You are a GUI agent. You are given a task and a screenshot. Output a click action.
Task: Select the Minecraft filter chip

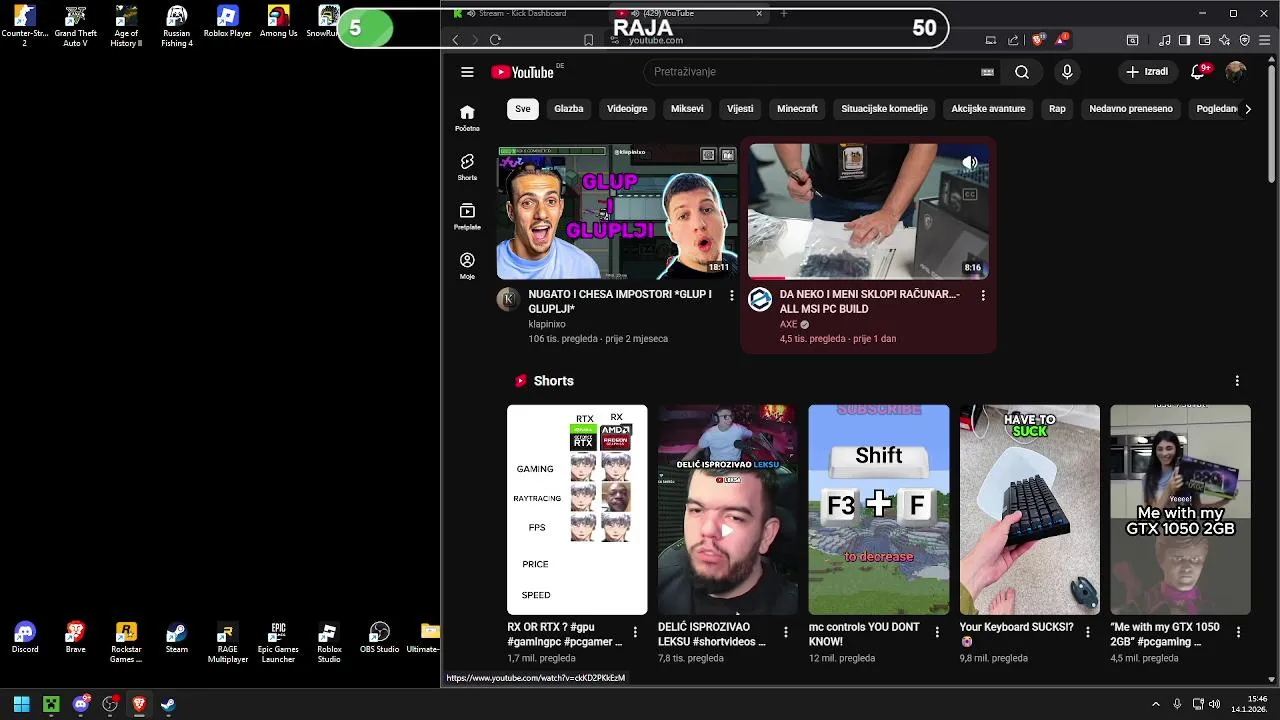[x=797, y=109]
